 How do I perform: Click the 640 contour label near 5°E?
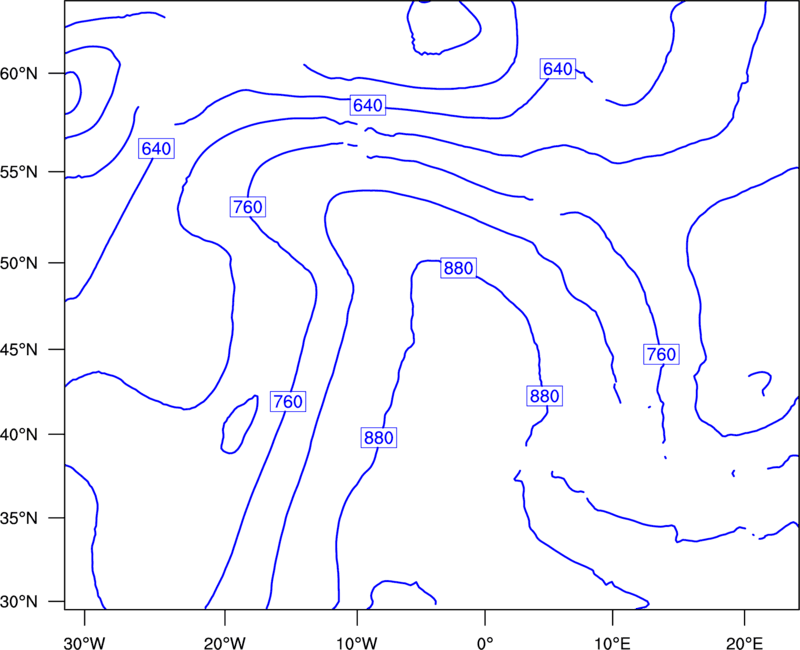click(x=558, y=69)
